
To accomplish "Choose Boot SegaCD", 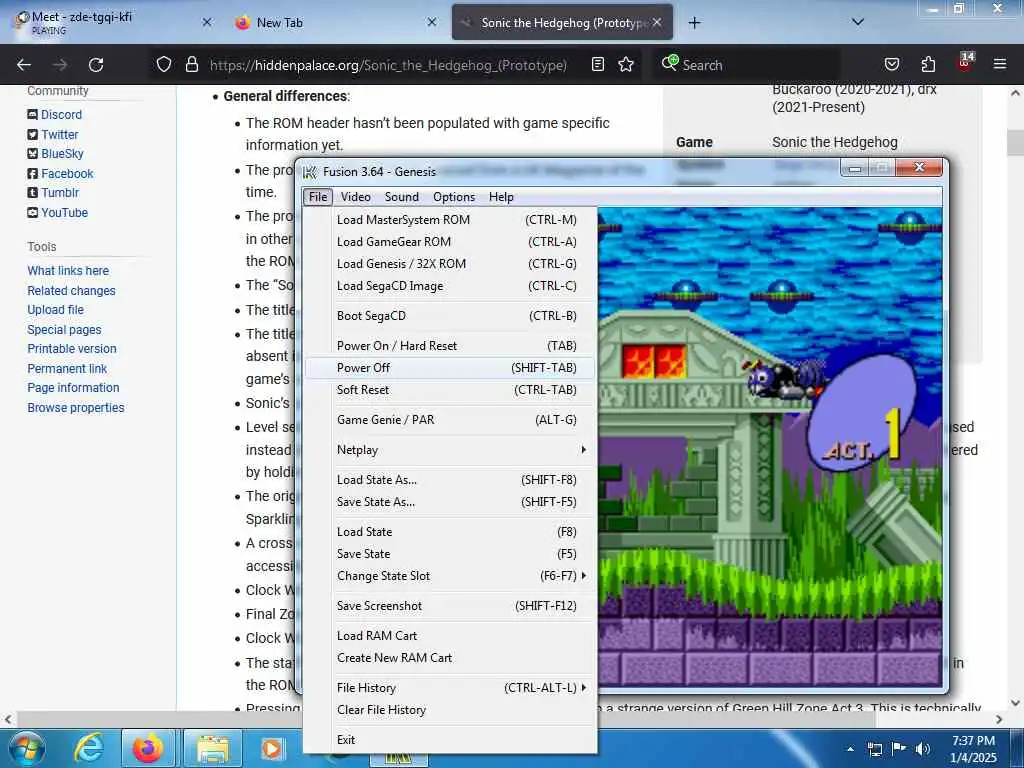I will coord(450,315).
